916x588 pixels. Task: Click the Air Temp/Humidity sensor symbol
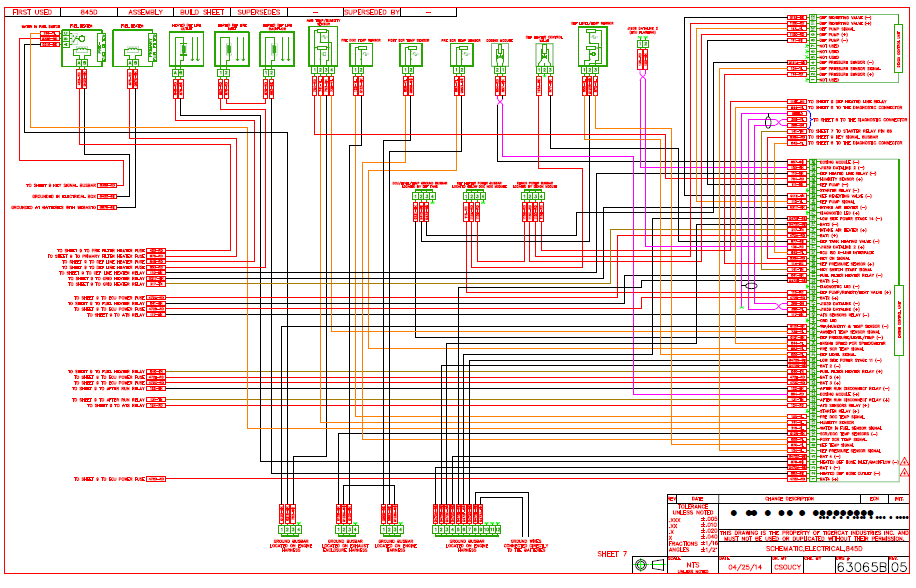322,44
